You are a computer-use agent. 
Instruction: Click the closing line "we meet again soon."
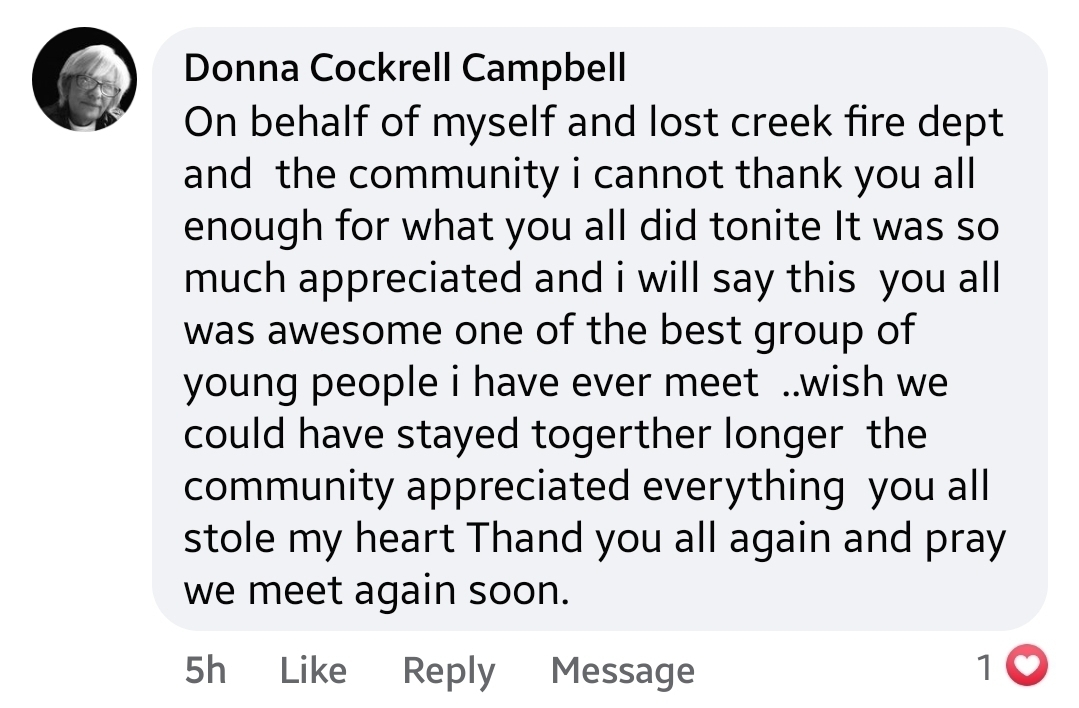point(376,590)
